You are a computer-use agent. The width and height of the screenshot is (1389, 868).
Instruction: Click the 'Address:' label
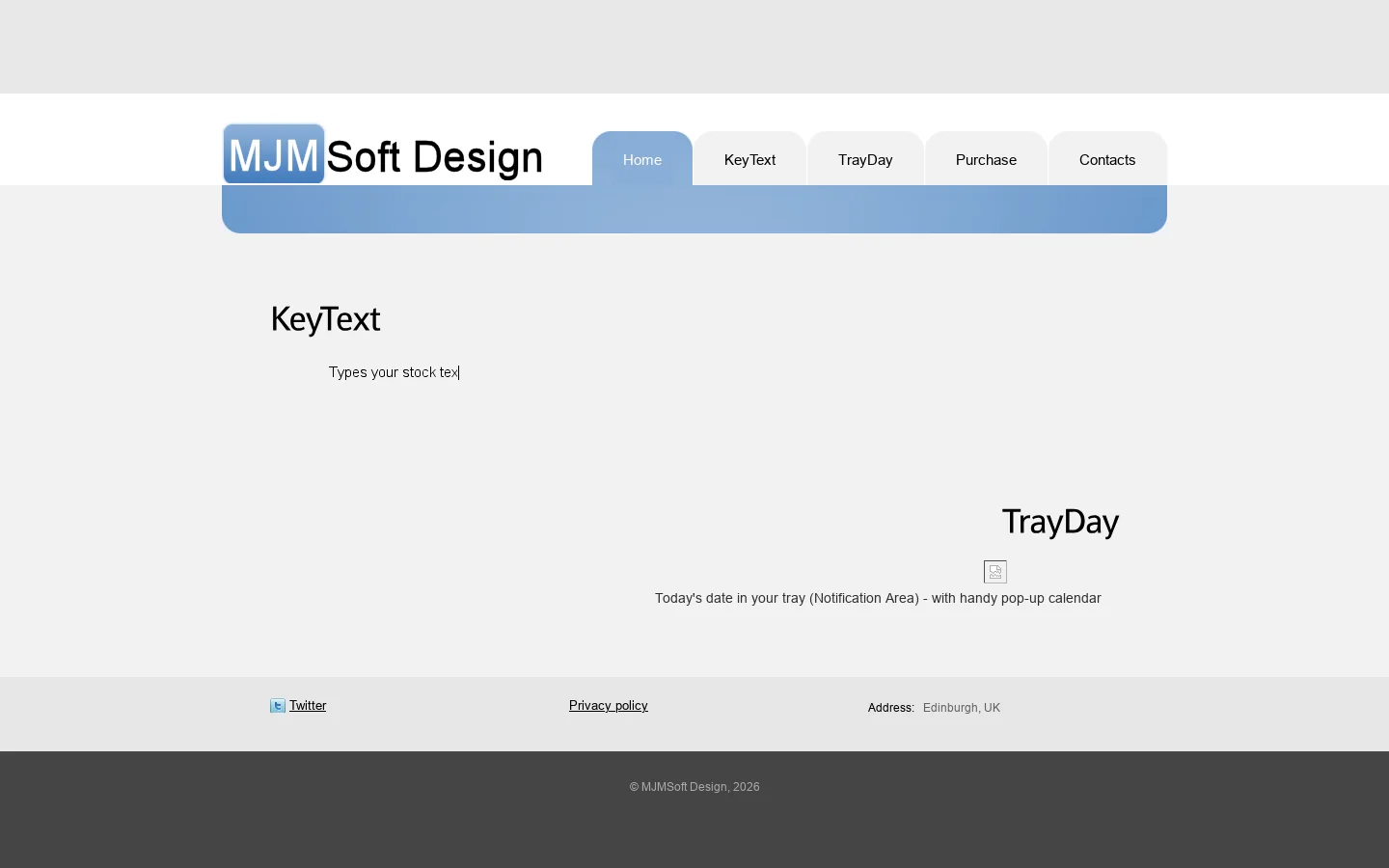pyautogui.click(x=891, y=708)
